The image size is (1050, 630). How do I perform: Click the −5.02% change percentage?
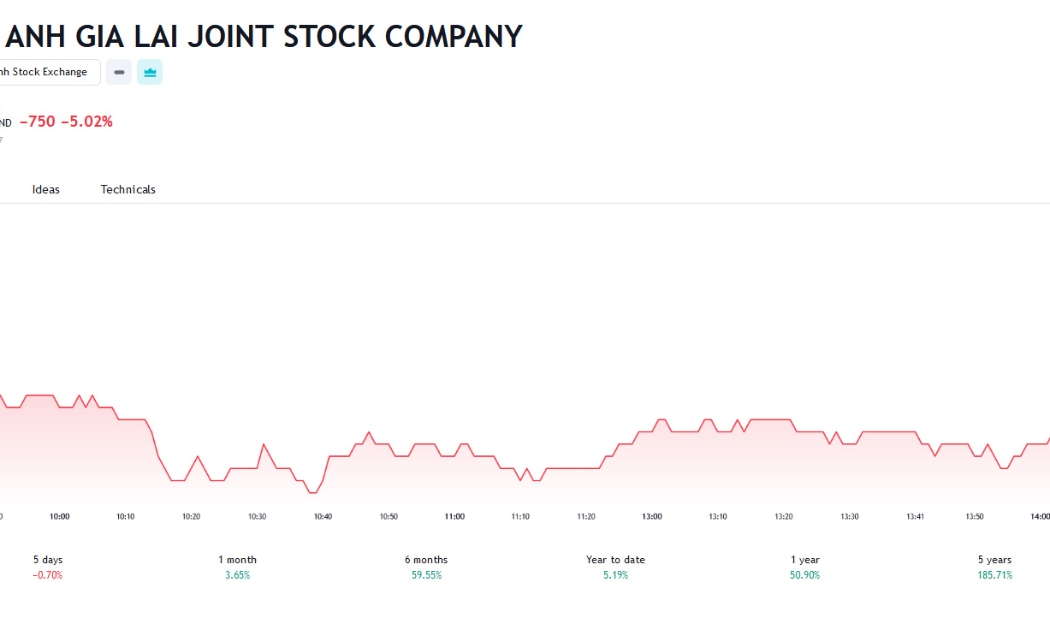click(87, 122)
